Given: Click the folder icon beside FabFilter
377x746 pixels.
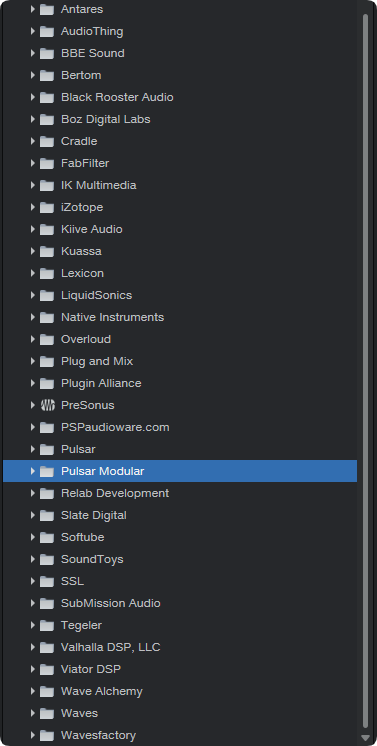Looking at the screenshot, I should coord(47,163).
